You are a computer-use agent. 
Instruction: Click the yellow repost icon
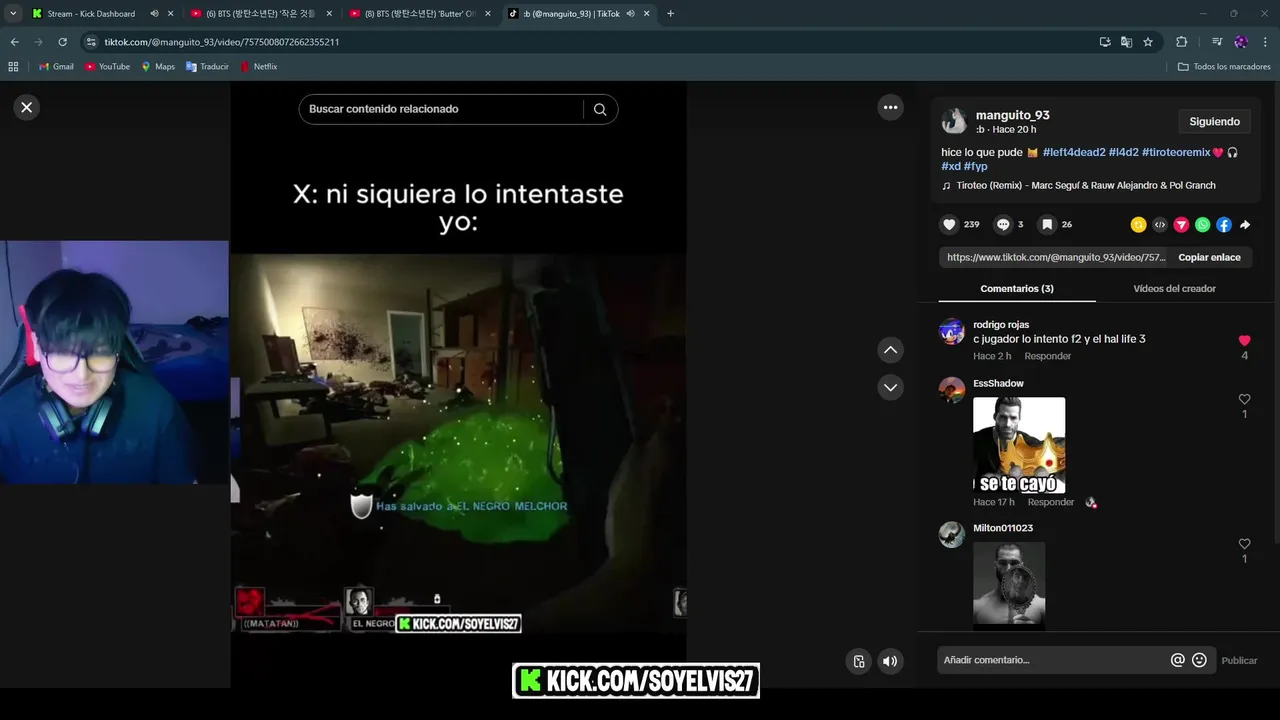1138,225
